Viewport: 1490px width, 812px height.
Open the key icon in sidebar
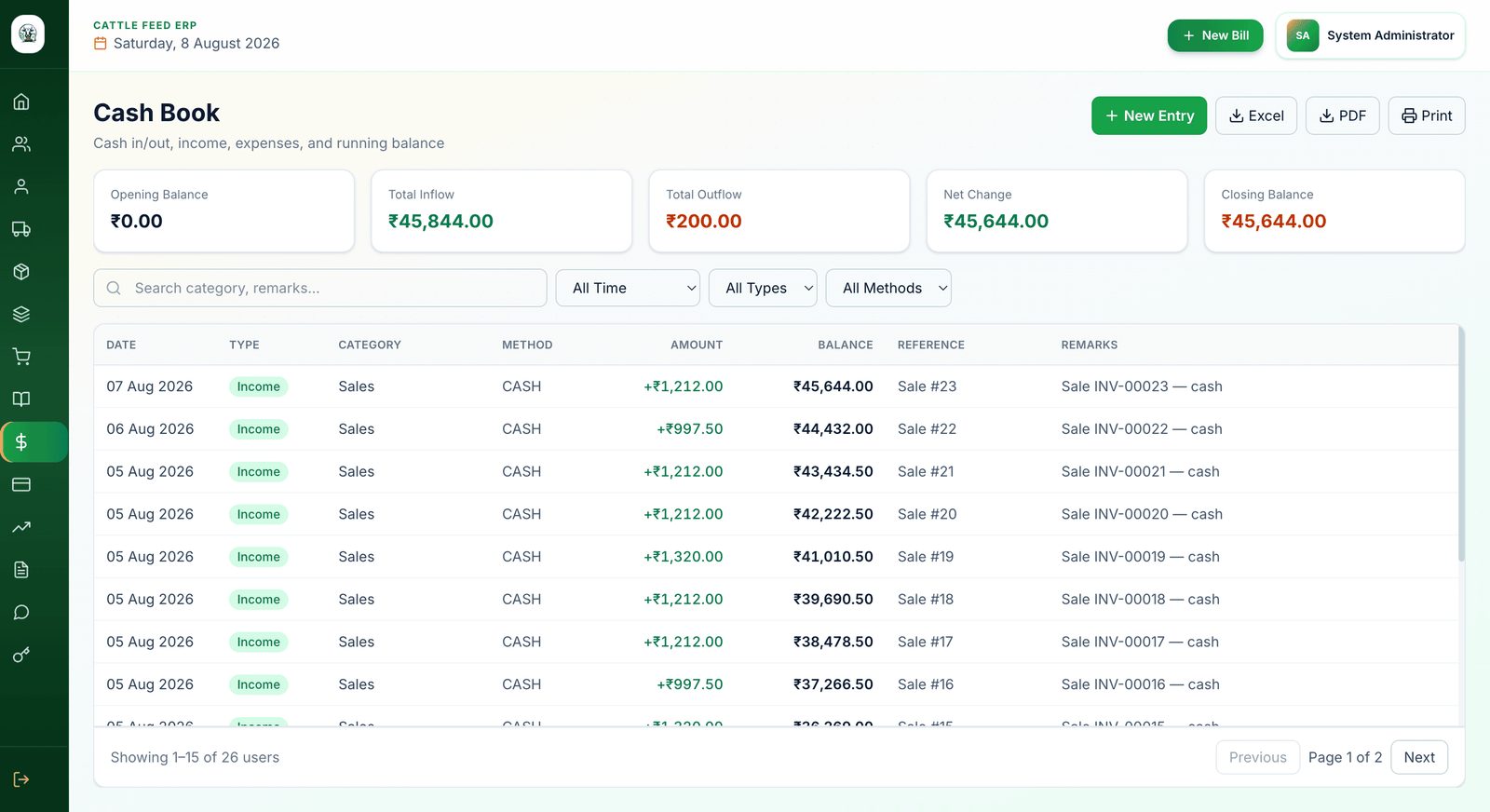click(x=21, y=655)
